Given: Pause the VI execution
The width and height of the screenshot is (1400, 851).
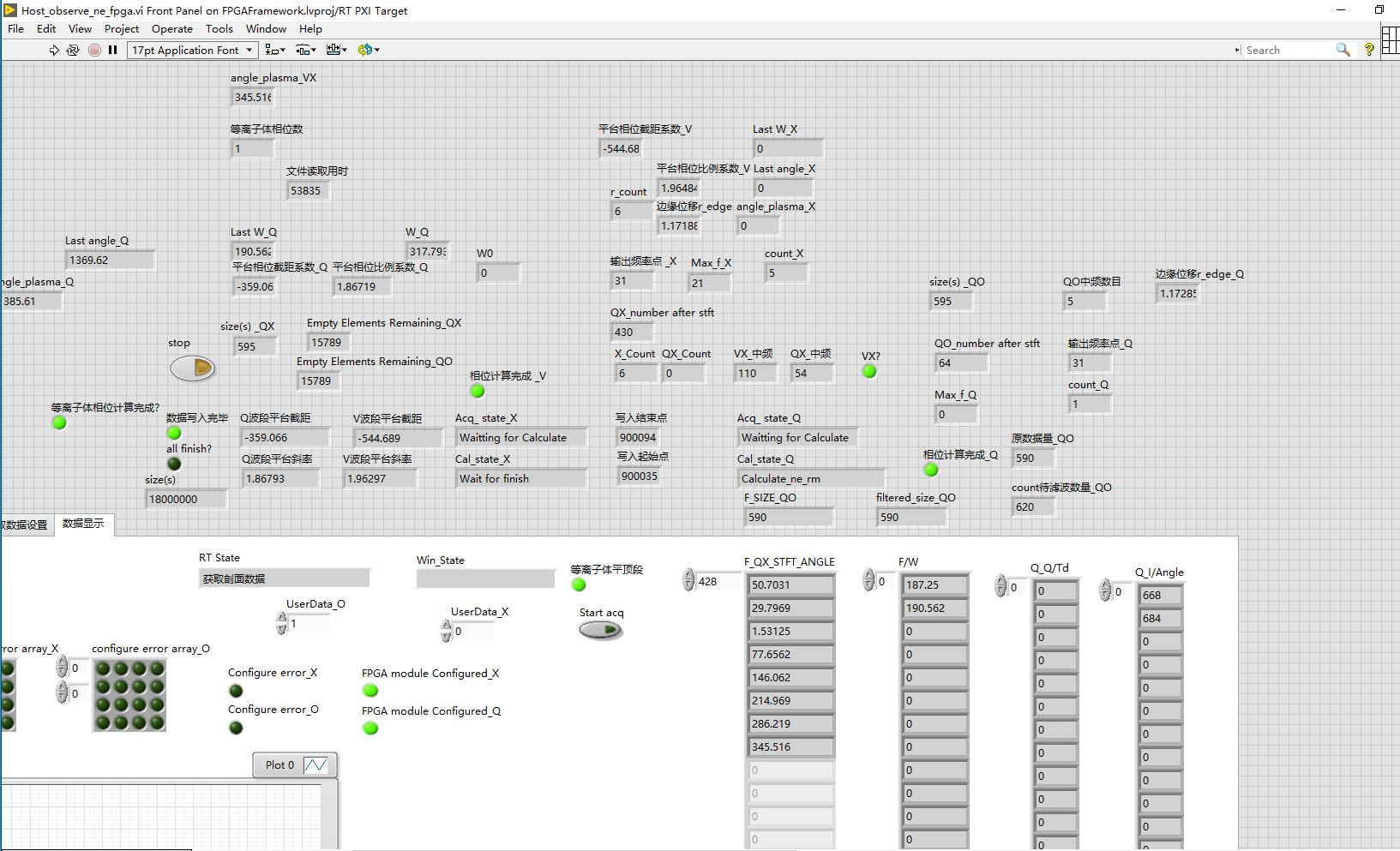Looking at the screenshot, I should [x=112, y=51].
